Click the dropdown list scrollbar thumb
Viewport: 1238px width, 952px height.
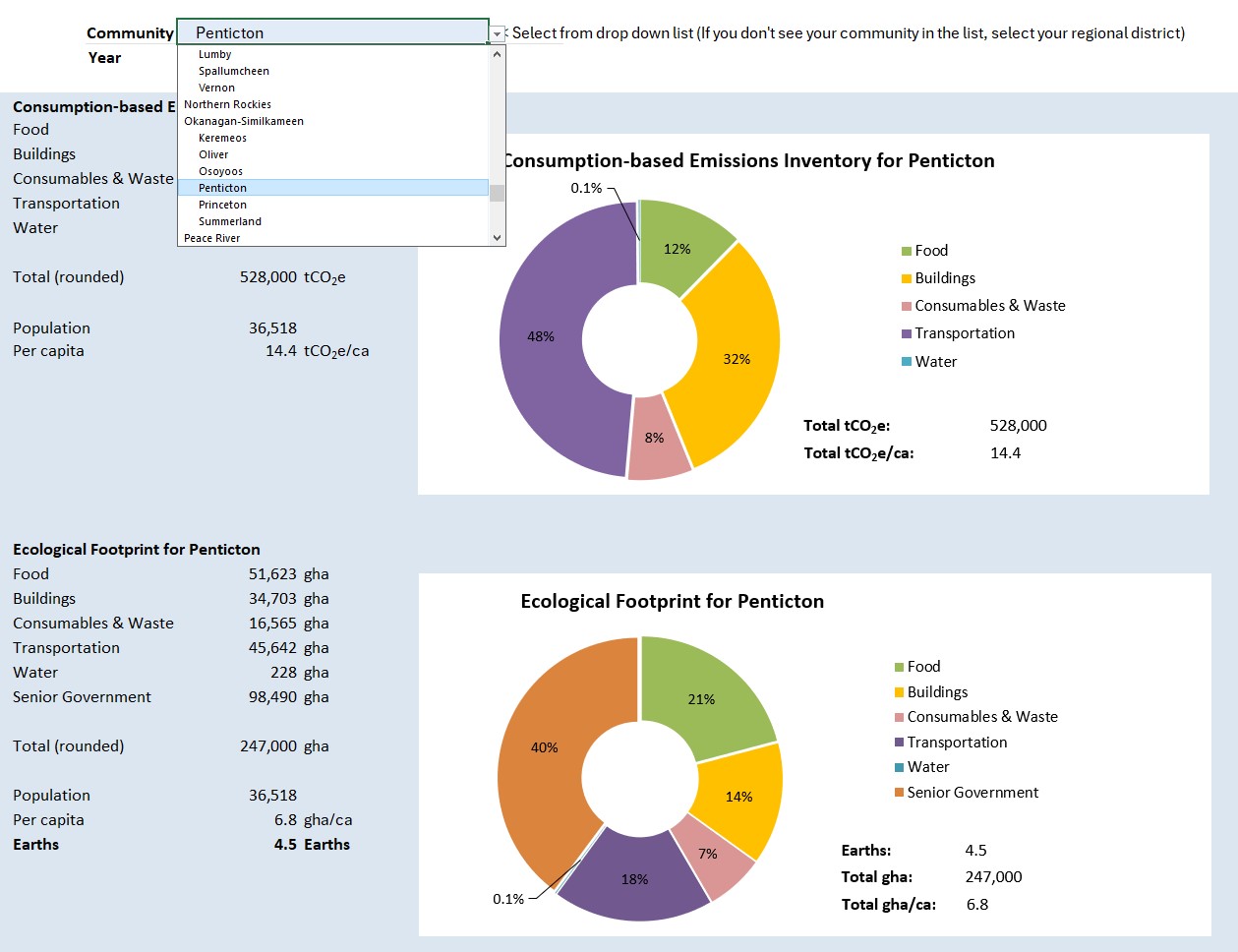pos(498,192)
